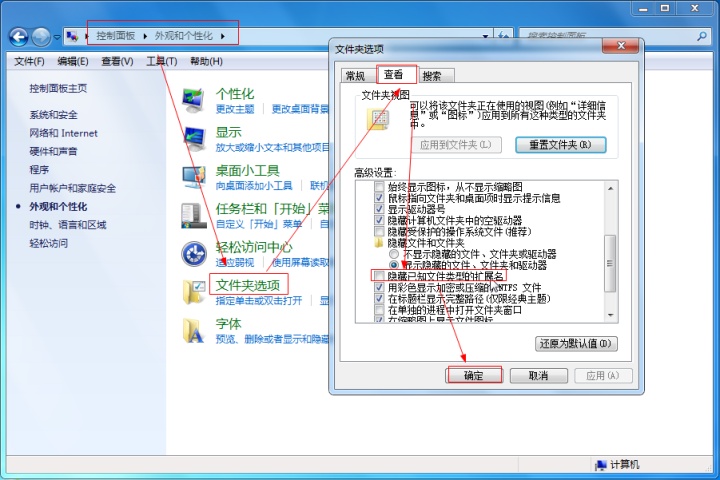Open the 更改主题 link
Screen dimensions: 720x480
(235, 109)
